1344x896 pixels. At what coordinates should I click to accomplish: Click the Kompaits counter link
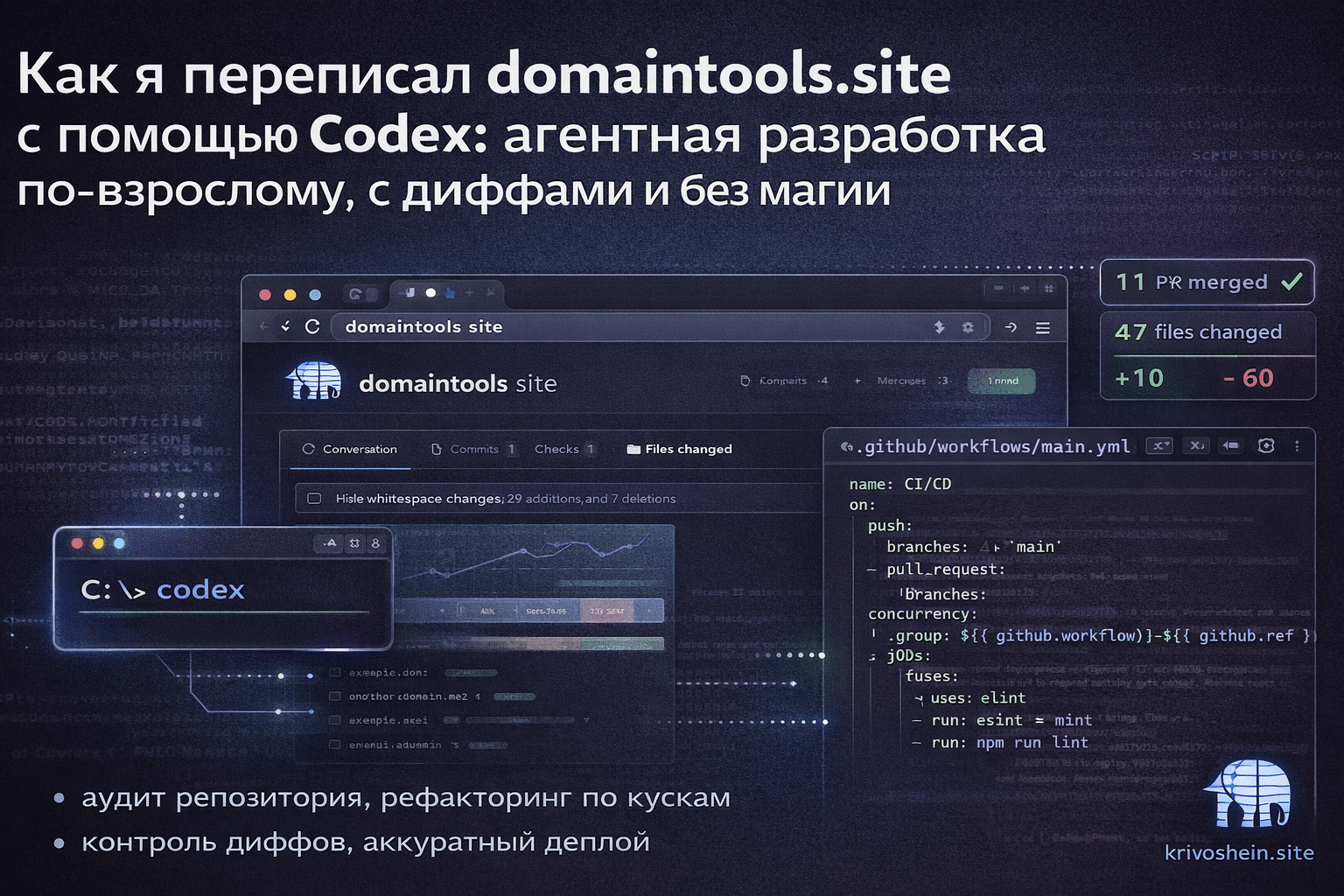pyautogui.click(x=784, y=381)
